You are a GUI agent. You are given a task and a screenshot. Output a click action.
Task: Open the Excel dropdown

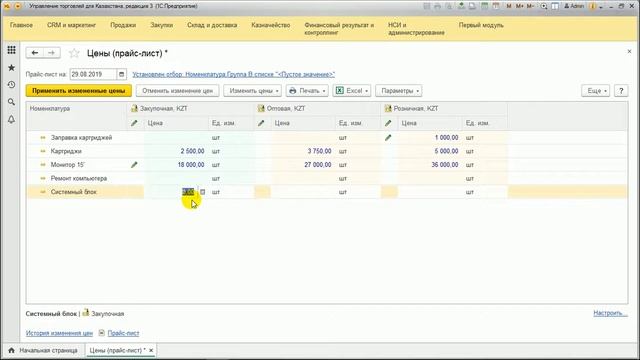(x=352, y=91)
